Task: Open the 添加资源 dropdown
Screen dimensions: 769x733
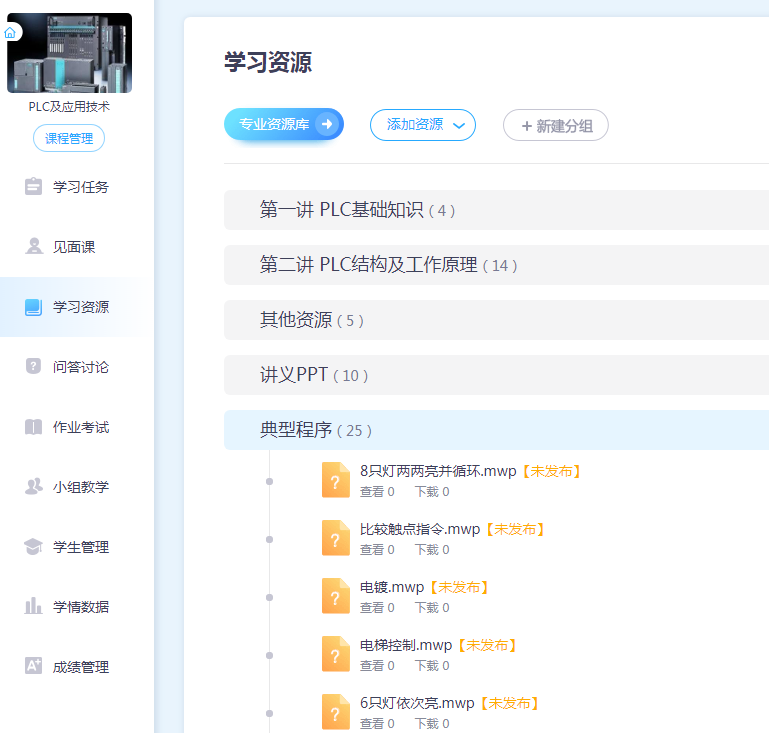Action: tap(423, 125)
